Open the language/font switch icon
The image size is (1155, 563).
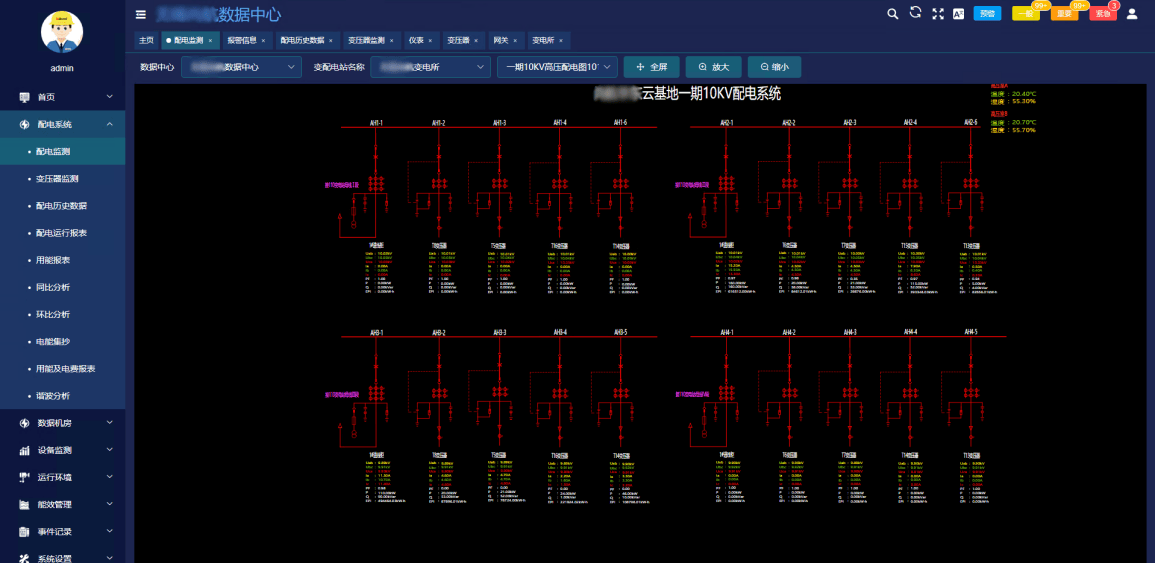[x=959, y=13]
